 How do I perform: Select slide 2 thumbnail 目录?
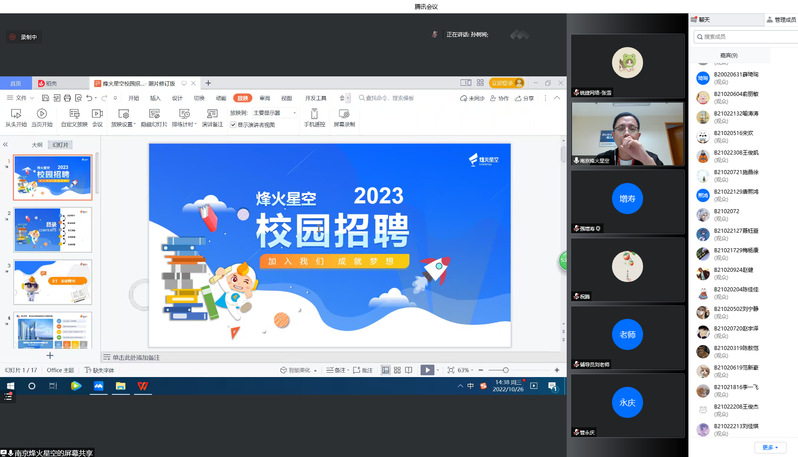52,229
